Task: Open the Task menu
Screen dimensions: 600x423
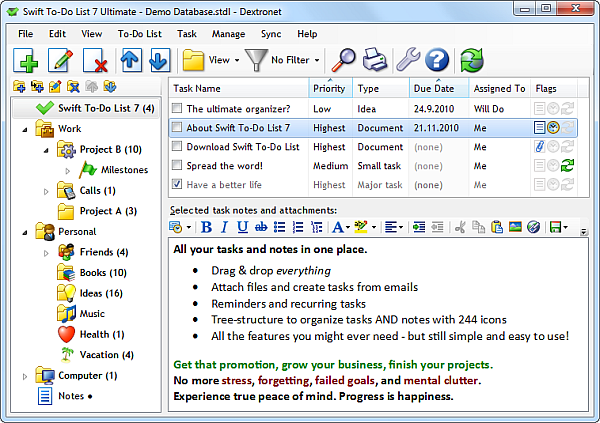Action: click(187, 34)
